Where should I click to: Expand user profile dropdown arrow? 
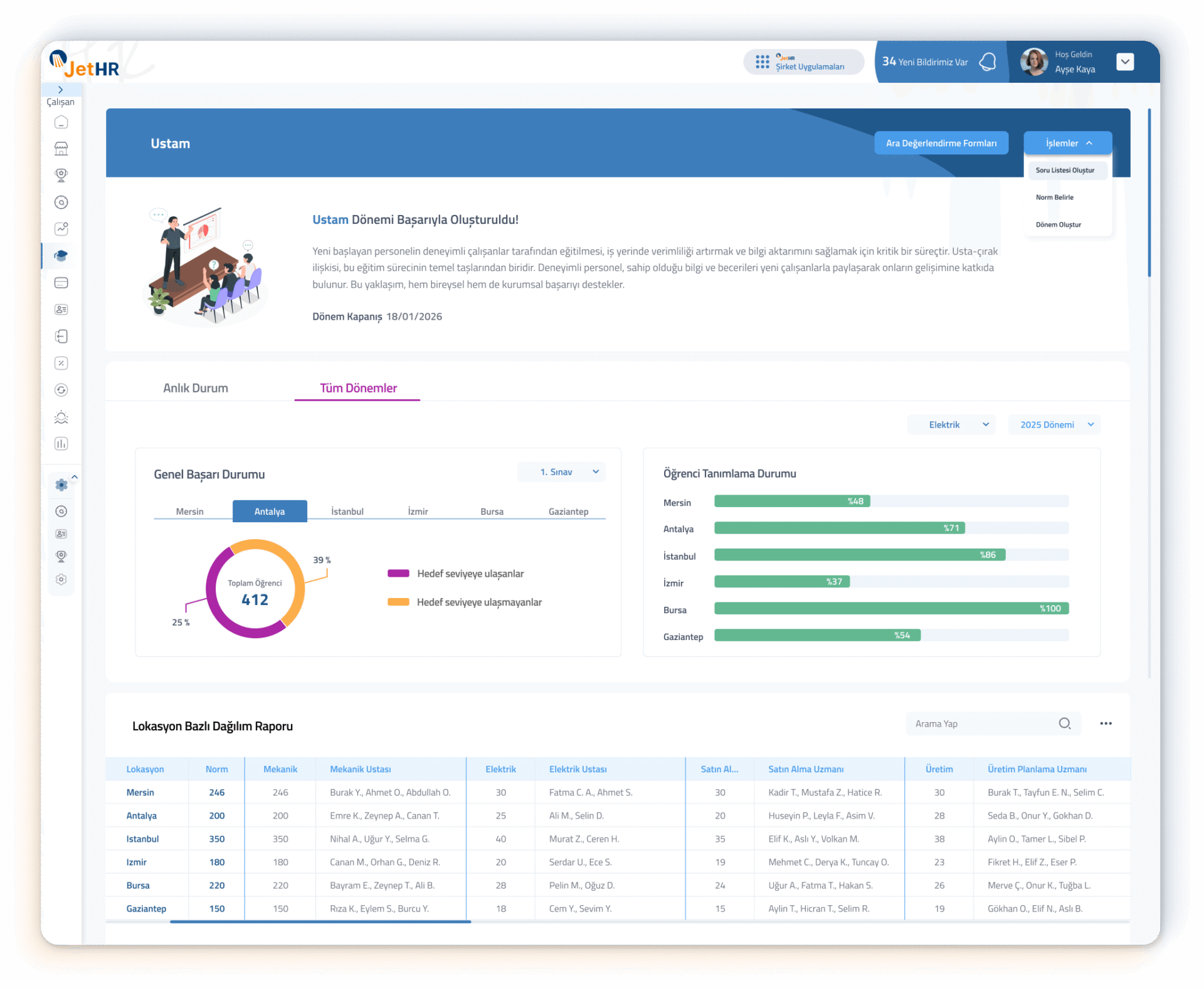(x=1125, y=61)
